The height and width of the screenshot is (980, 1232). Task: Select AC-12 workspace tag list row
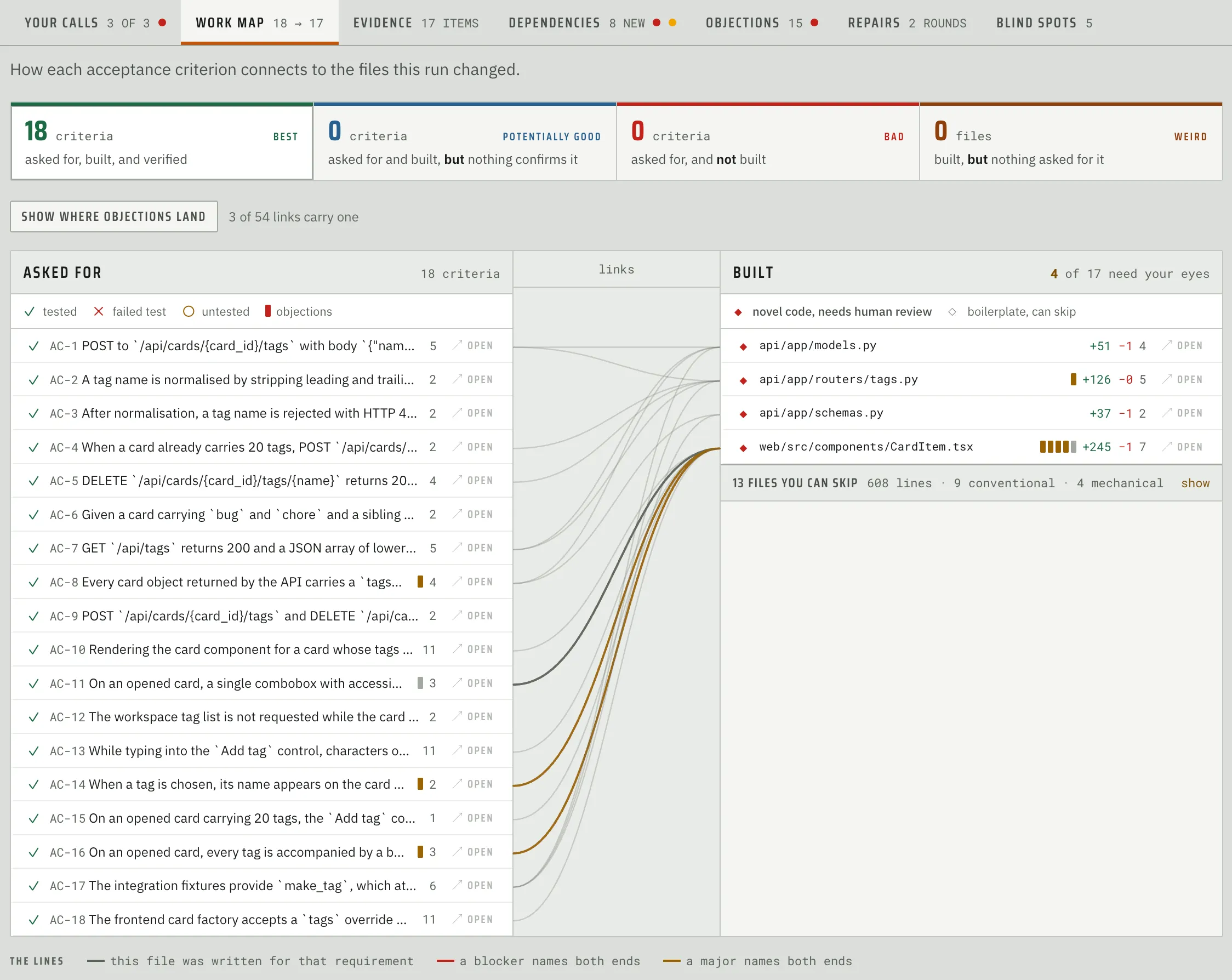pyautogui.click(x=262, y=716)
